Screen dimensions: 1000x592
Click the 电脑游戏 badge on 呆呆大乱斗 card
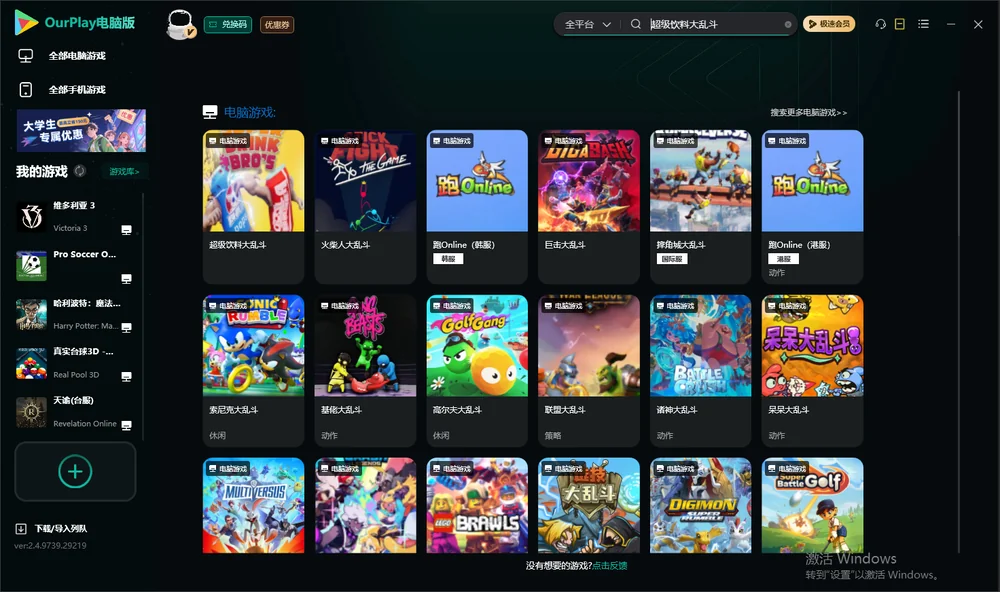tap(786, 306)
